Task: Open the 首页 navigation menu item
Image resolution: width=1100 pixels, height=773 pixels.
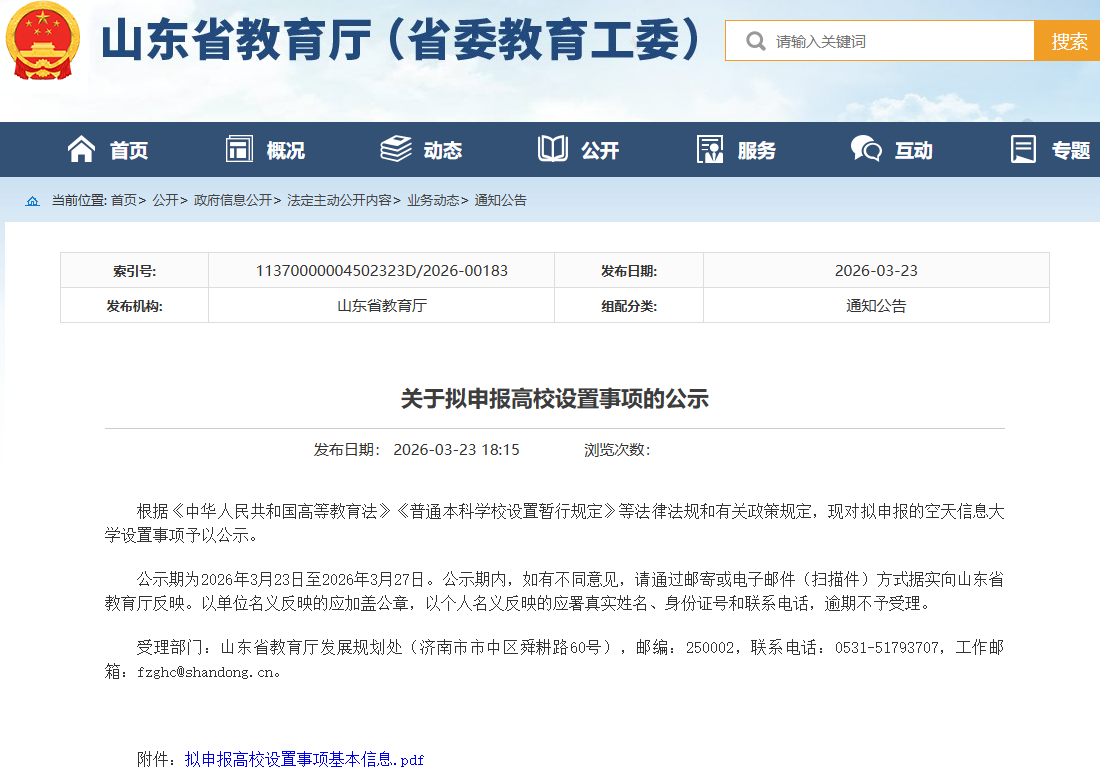Action: [x=129, y=151]
